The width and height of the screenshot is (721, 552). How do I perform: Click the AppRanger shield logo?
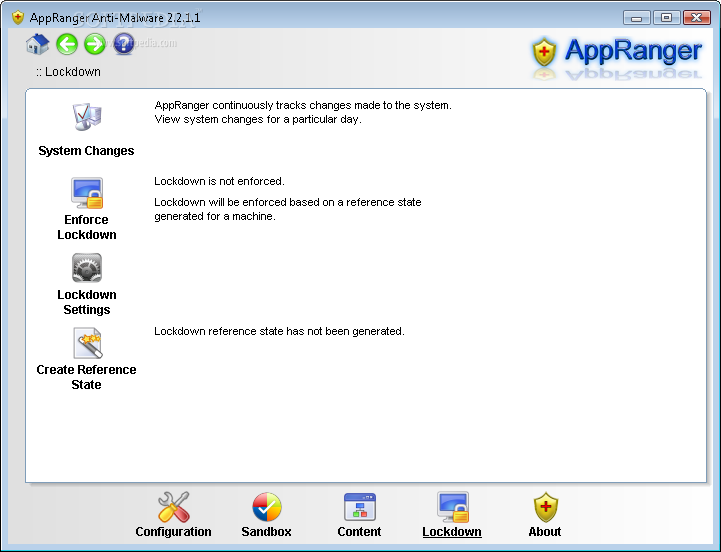(x=544, y=52)
